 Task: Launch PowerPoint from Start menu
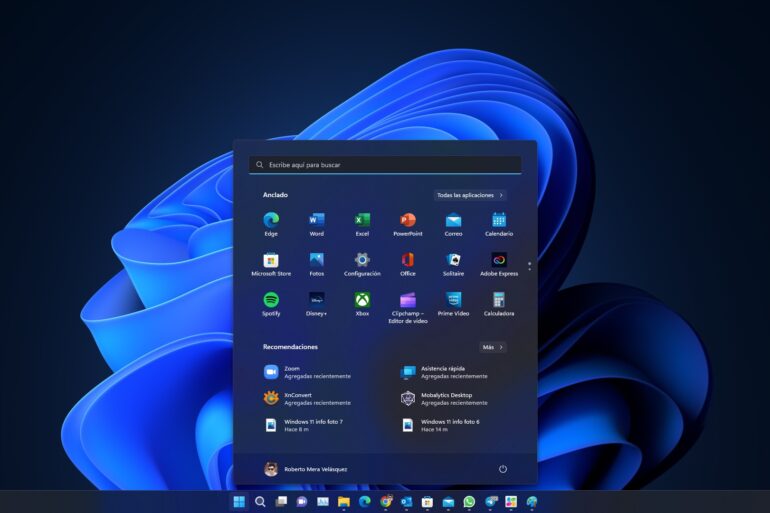(x=408, y=224)
